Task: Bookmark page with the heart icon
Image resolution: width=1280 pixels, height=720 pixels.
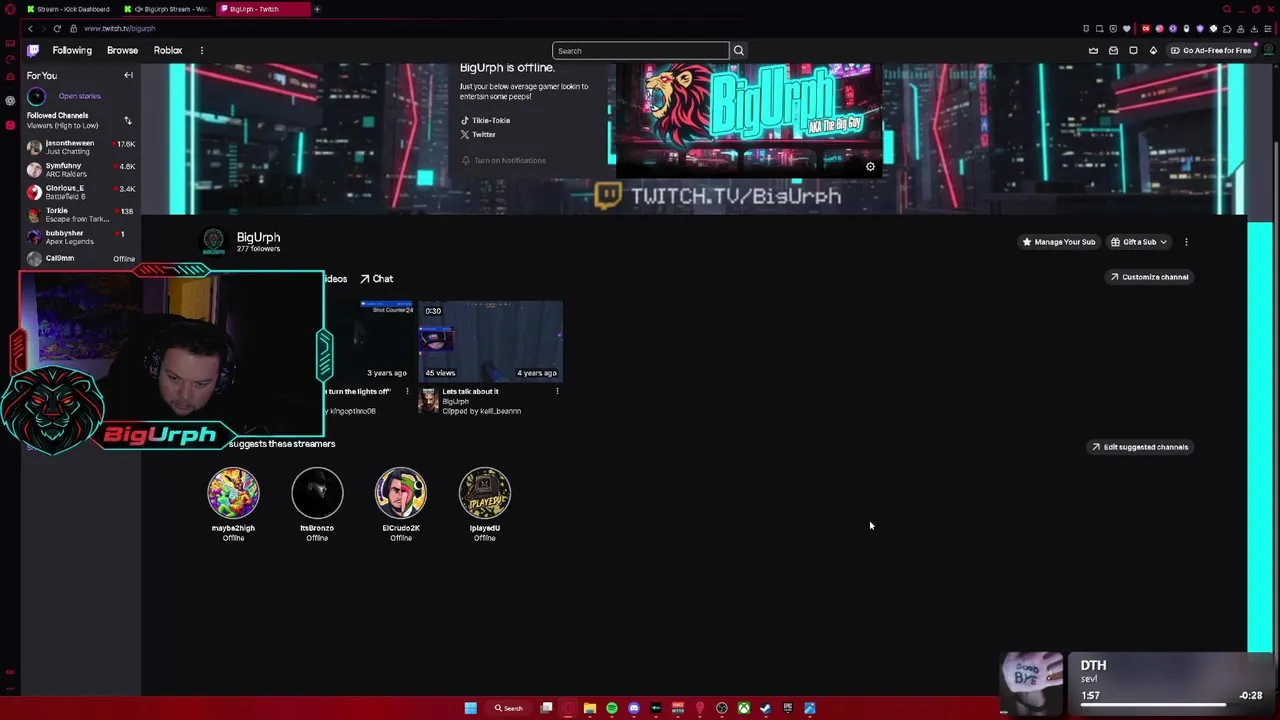Action: tap(1127, 28)
